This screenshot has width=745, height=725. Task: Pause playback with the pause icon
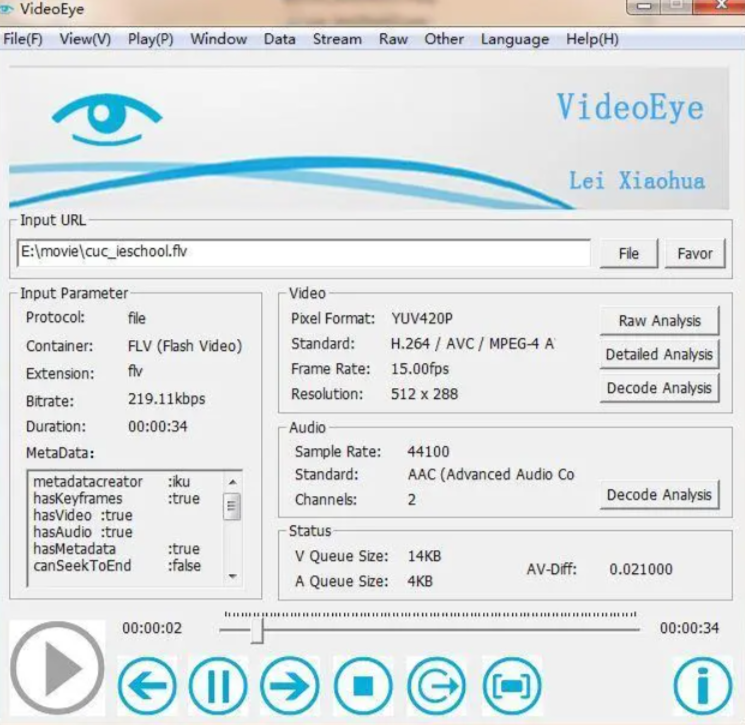pos(218,686)
